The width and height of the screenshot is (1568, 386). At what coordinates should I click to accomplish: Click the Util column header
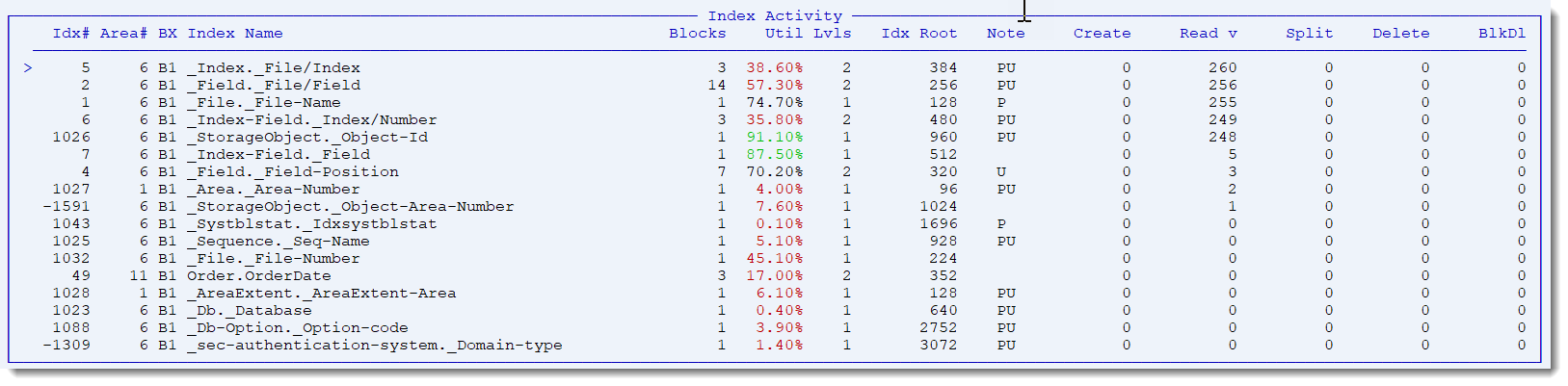[x=784, y=34]
